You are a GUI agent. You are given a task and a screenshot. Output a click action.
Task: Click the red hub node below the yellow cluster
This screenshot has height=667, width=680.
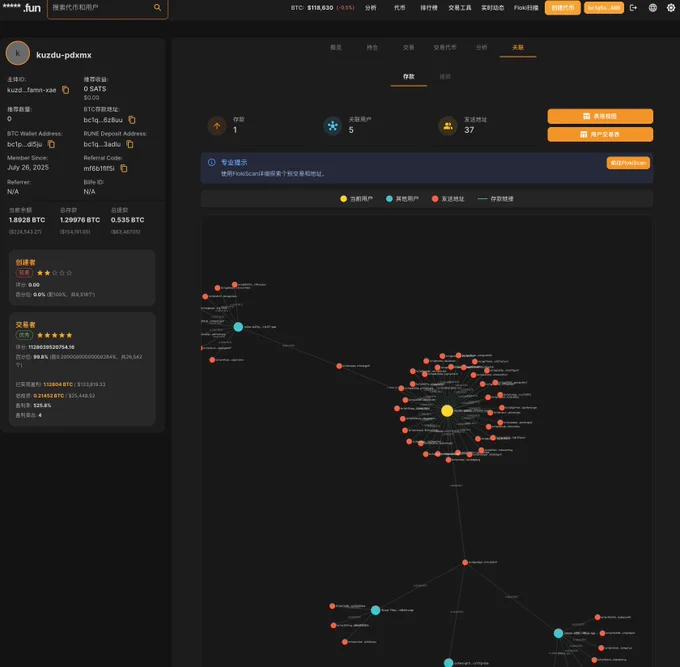click(465, 562)
